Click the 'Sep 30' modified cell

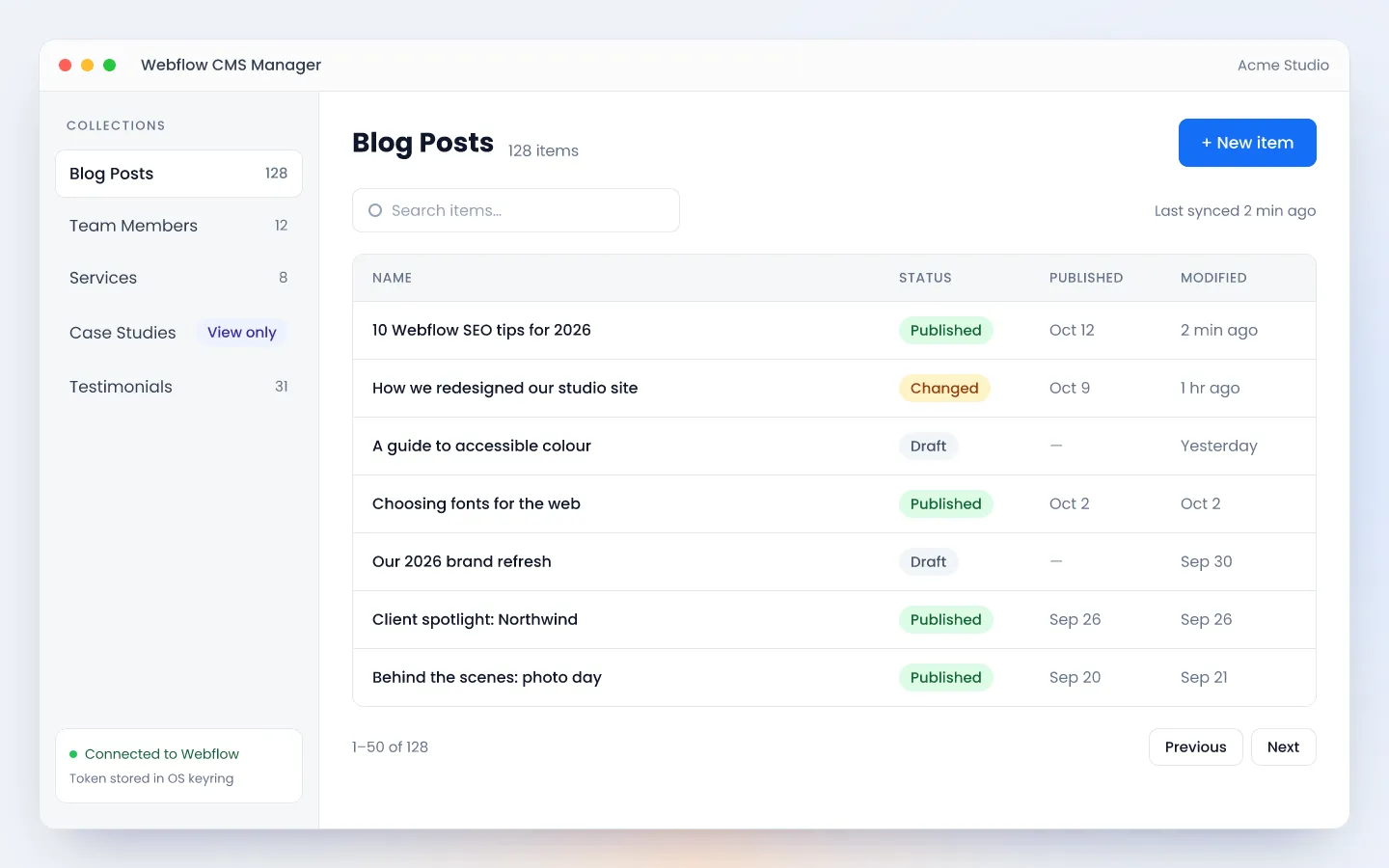point(1207,561)
